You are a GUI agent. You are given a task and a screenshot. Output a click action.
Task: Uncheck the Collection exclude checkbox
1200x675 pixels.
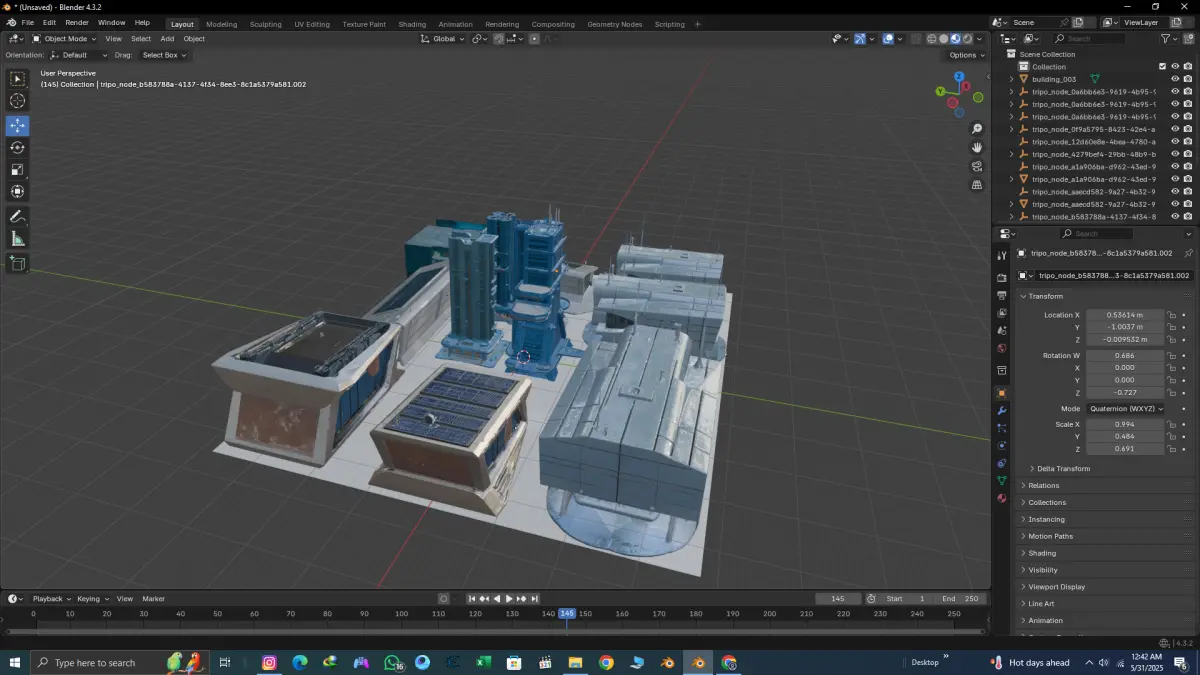click(x=1162, y=67)
